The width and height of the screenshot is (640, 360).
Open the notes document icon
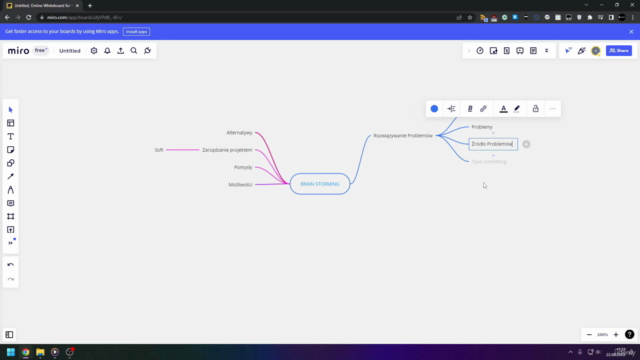(x=533, y=51)
